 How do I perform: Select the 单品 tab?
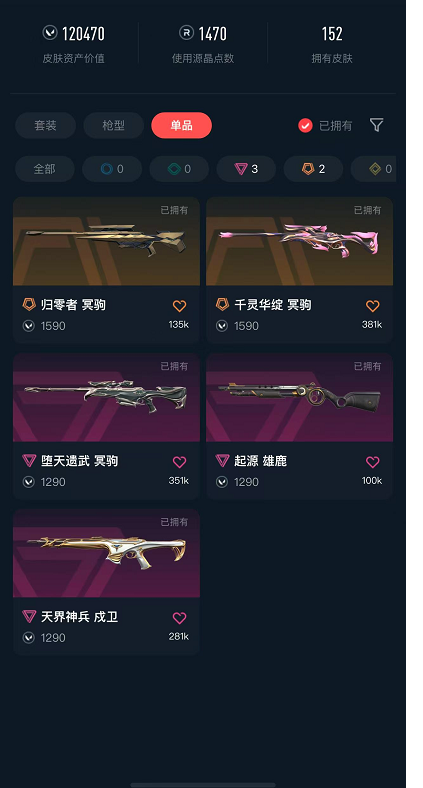pos(181,125)
